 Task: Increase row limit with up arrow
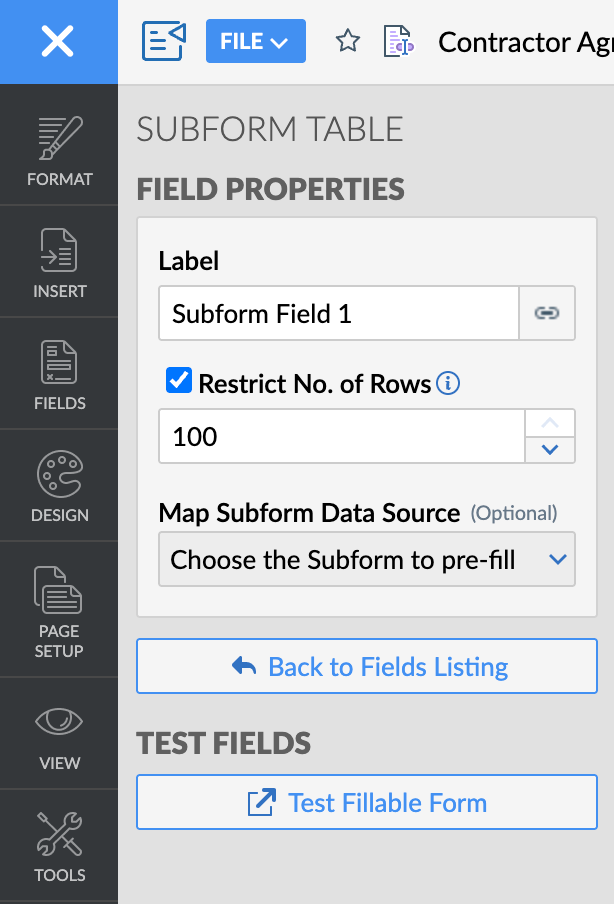(549, 423)
